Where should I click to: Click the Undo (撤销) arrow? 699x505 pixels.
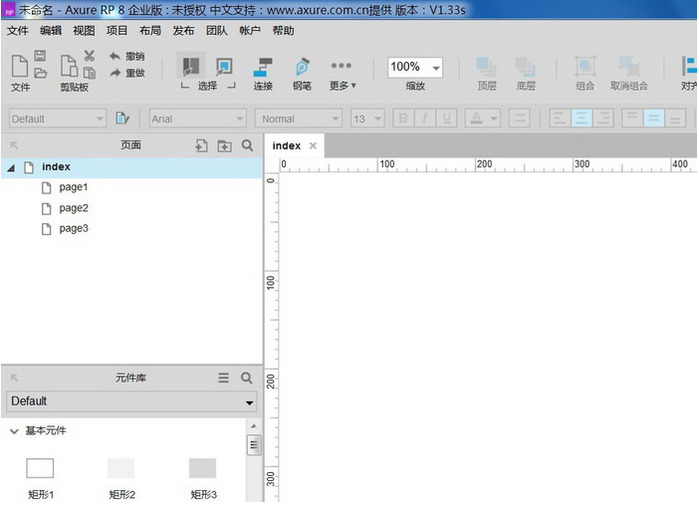[x=116, y=56]
